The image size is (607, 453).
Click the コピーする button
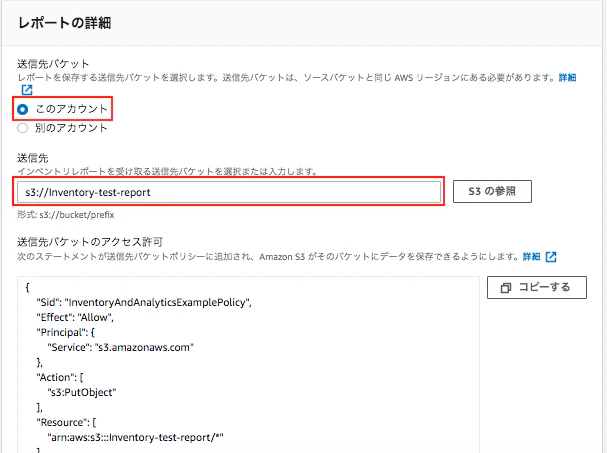tap(537, 287)
